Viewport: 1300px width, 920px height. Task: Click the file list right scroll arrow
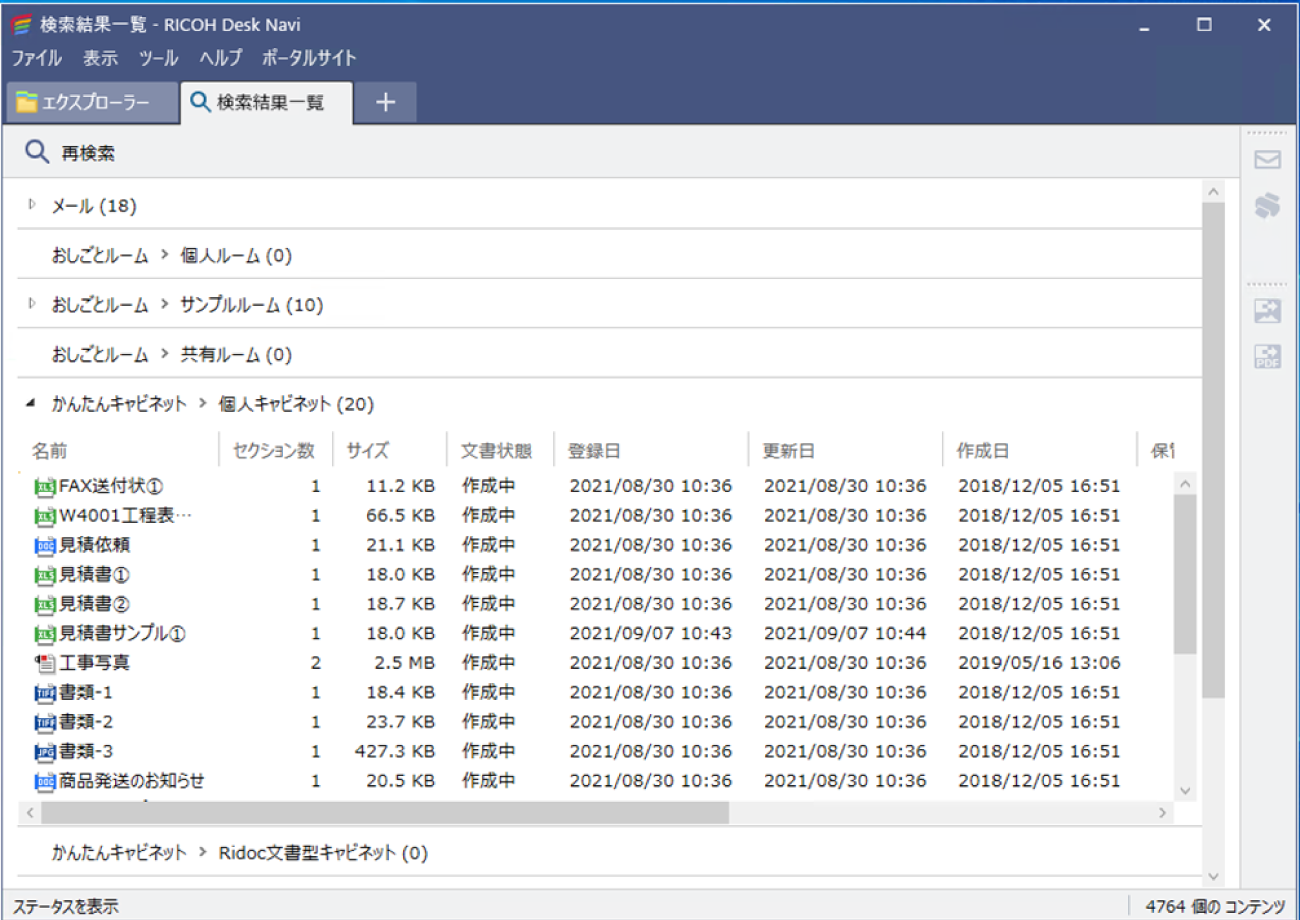pyautogui.click(x=1162, y=813)
